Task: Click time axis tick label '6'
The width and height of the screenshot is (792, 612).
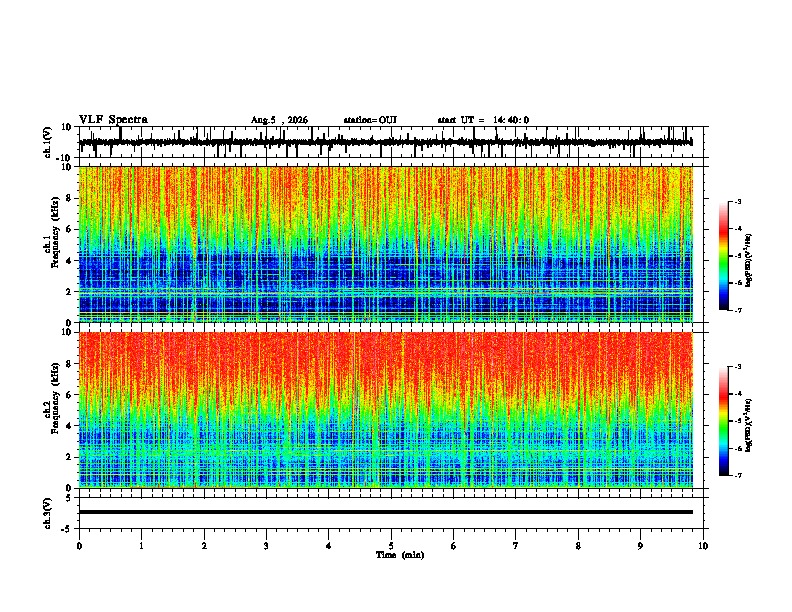Action: pyautogui.click(x=454, y=546)
